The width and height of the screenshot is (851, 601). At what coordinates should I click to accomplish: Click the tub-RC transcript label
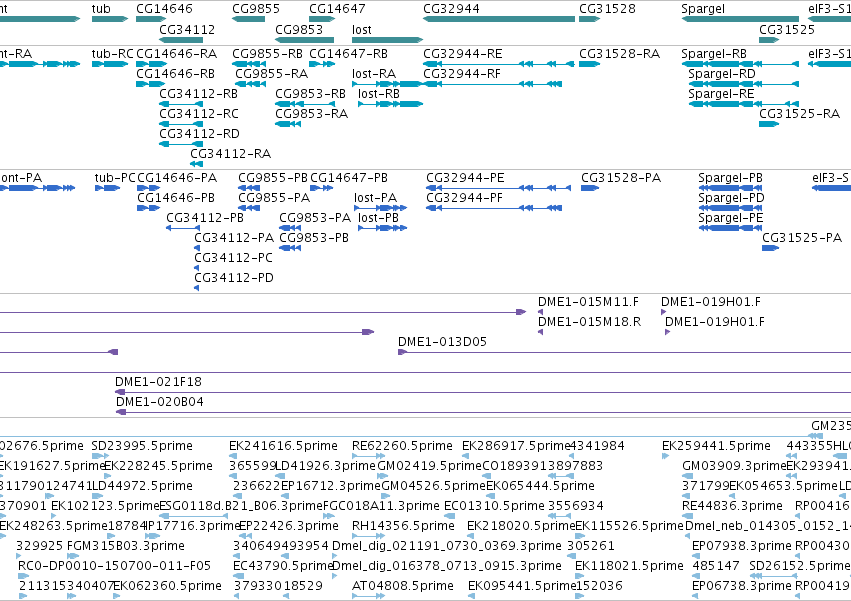pyautogui.click(x=112, y=54)
